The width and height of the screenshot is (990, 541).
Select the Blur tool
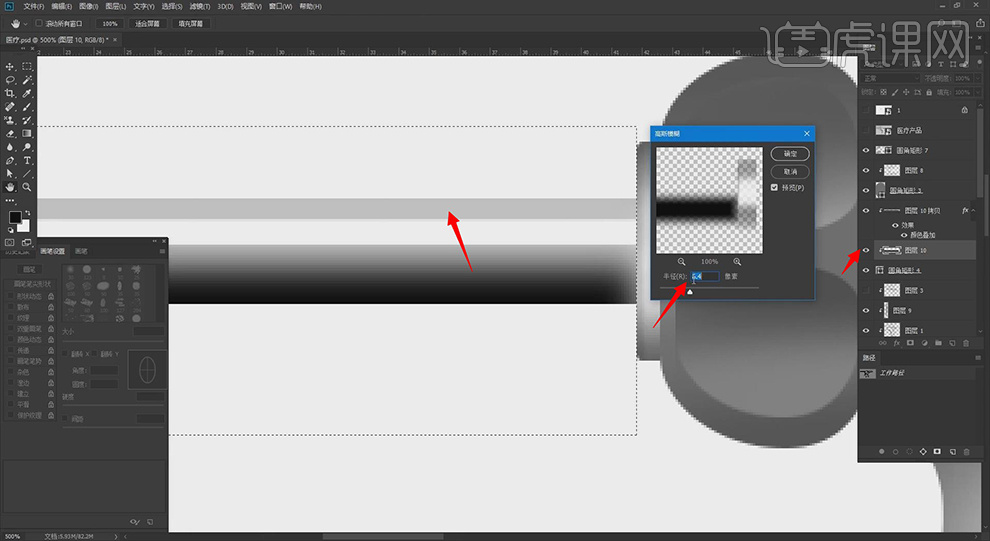(9, 147)
